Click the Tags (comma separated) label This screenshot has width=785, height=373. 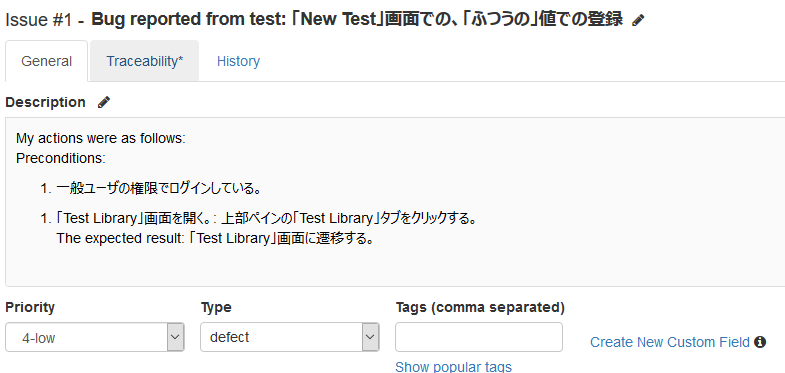[x=480, y=307]
